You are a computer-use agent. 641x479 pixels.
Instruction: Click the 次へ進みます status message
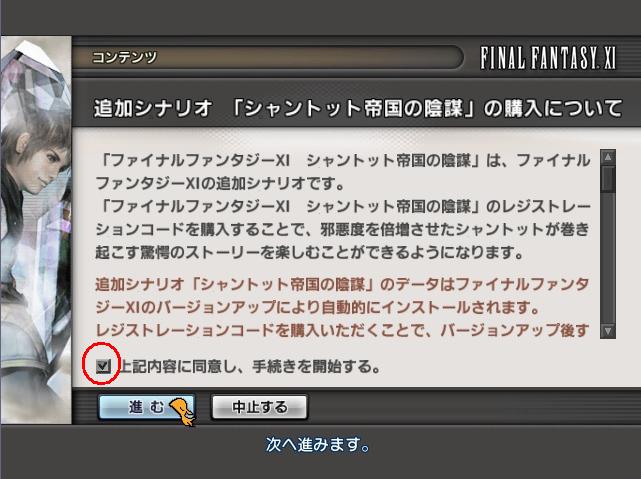[318, 444]
